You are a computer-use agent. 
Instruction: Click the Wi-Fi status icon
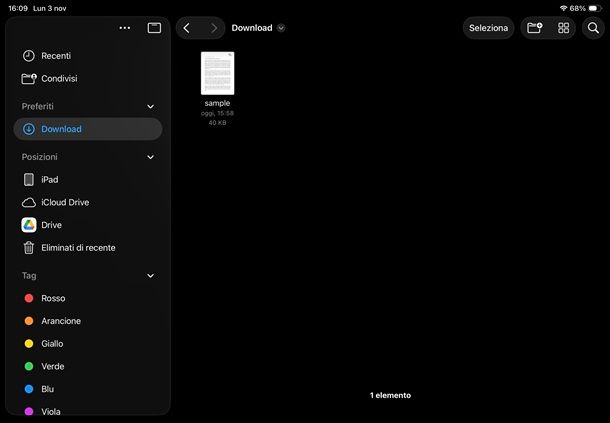click(563, 8)
